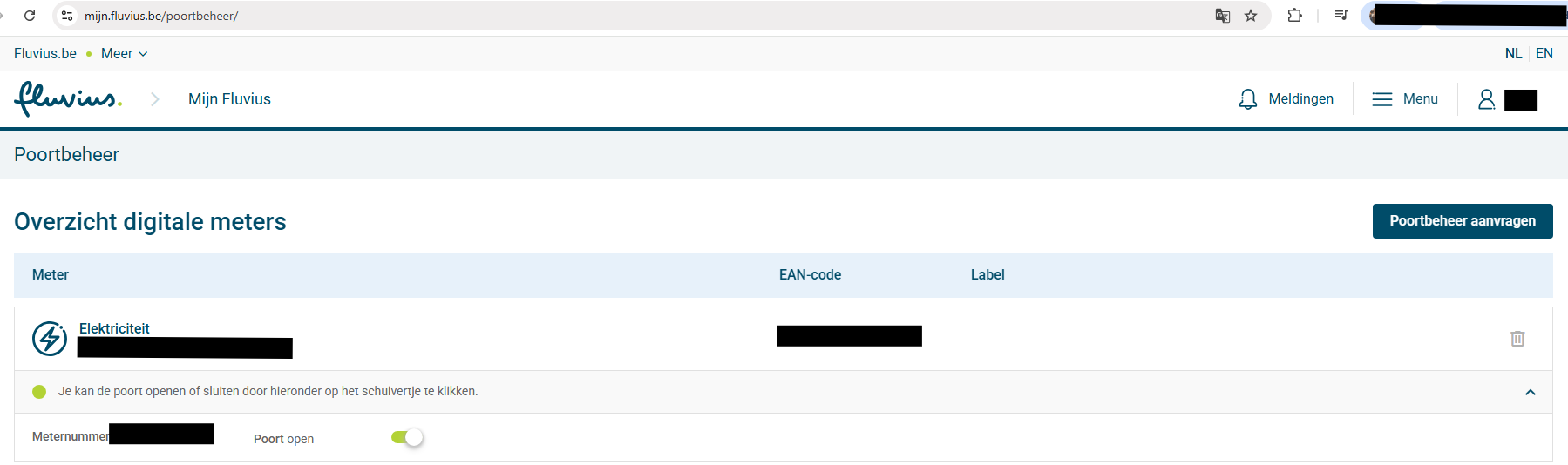Collapse the meter details chevron

click(1531, 393)
